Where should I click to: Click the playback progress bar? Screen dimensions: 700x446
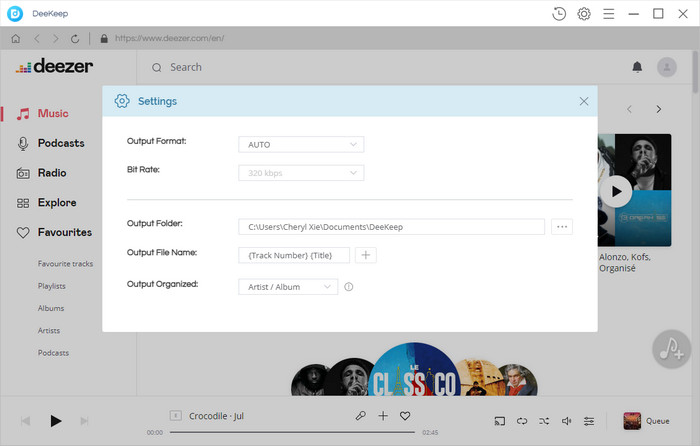tap(292, 432)
